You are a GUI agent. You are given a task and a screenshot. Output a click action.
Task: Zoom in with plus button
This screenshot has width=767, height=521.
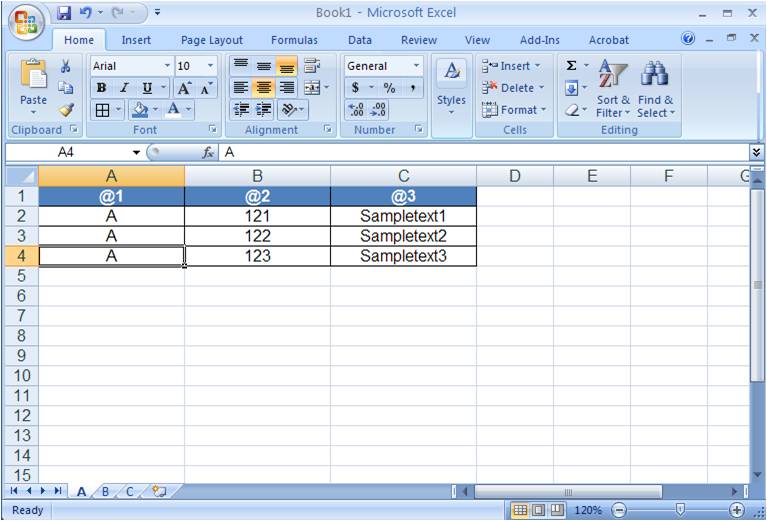737,510
